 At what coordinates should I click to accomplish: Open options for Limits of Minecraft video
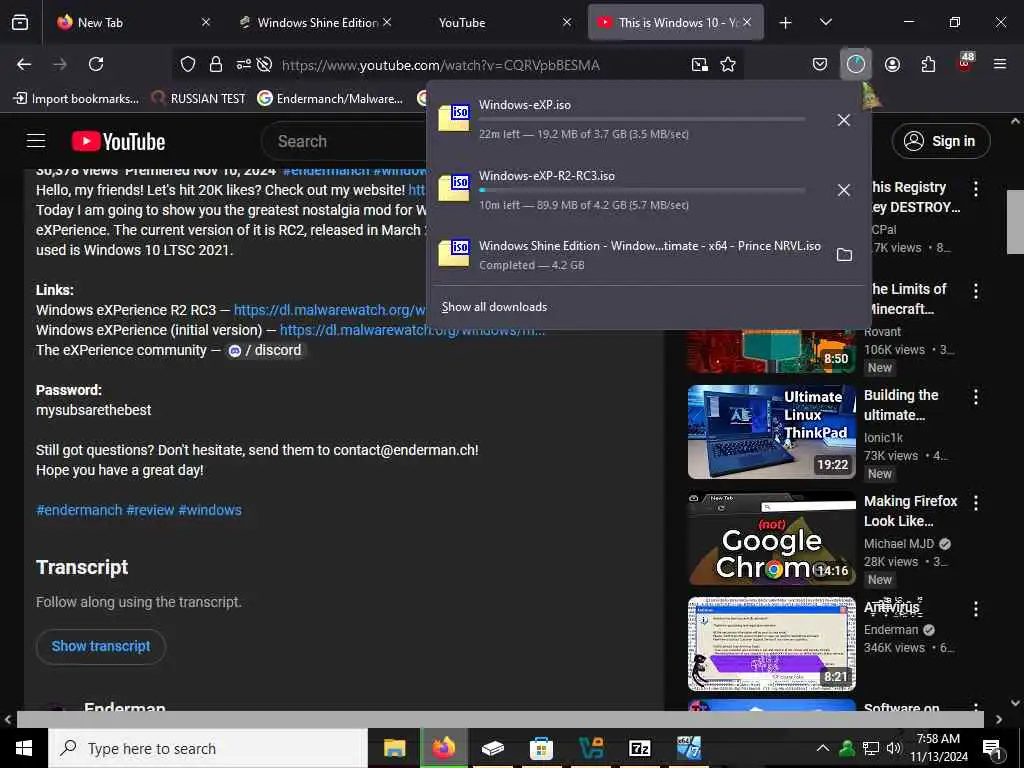click(976, 291)
